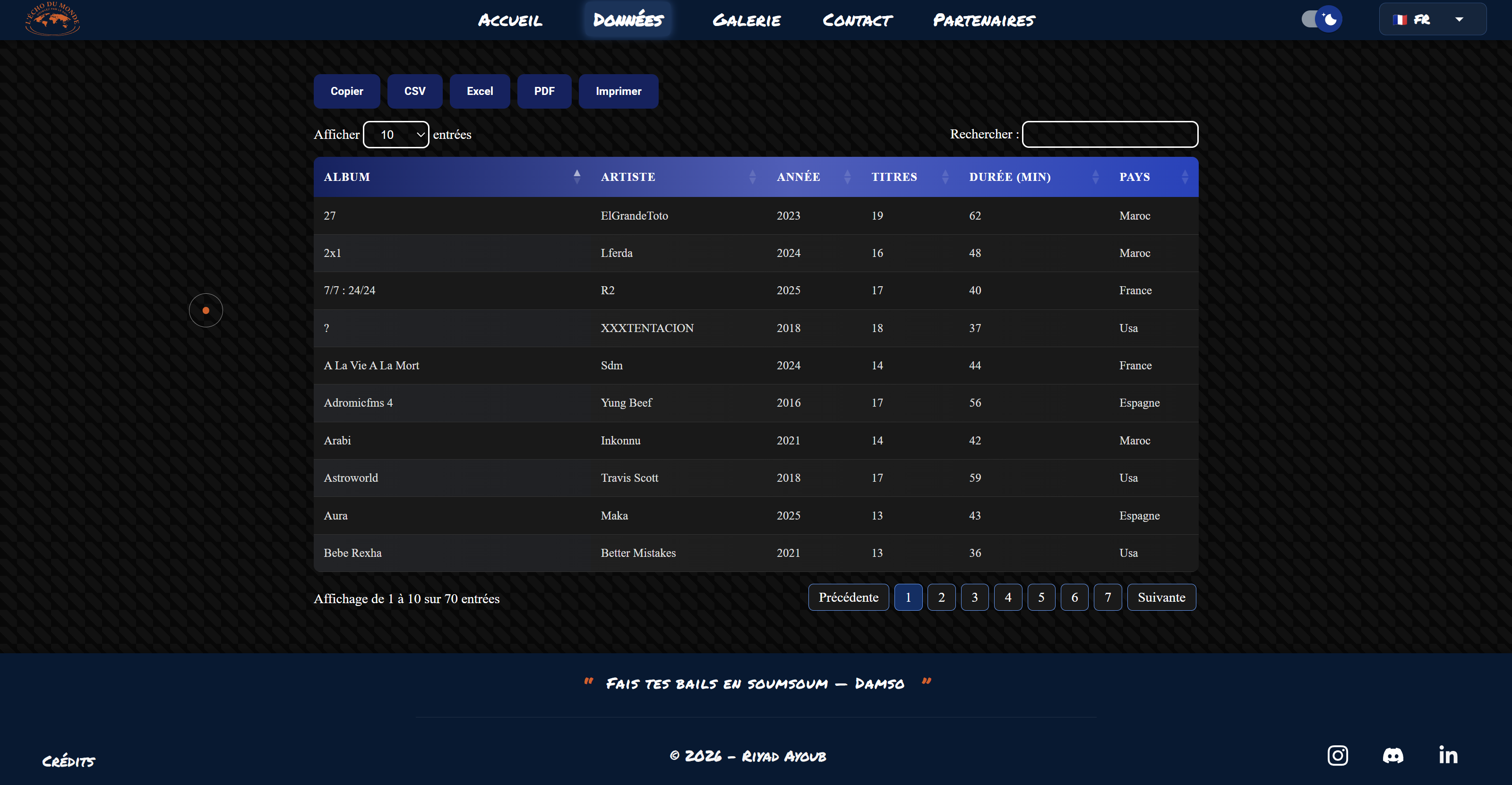
Task: Click the Excel export button
Action: point(479,92)
